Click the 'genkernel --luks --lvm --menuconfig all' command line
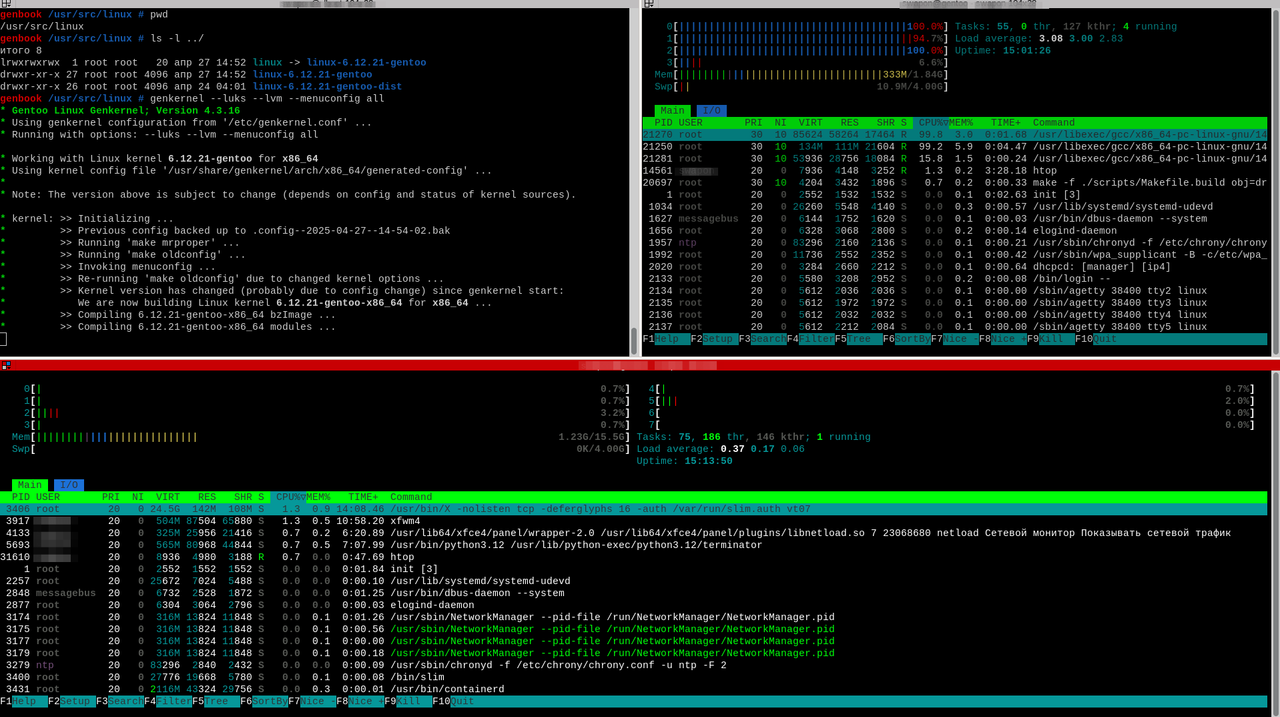This screenshot has width=1280, height=717. (265, 99)
